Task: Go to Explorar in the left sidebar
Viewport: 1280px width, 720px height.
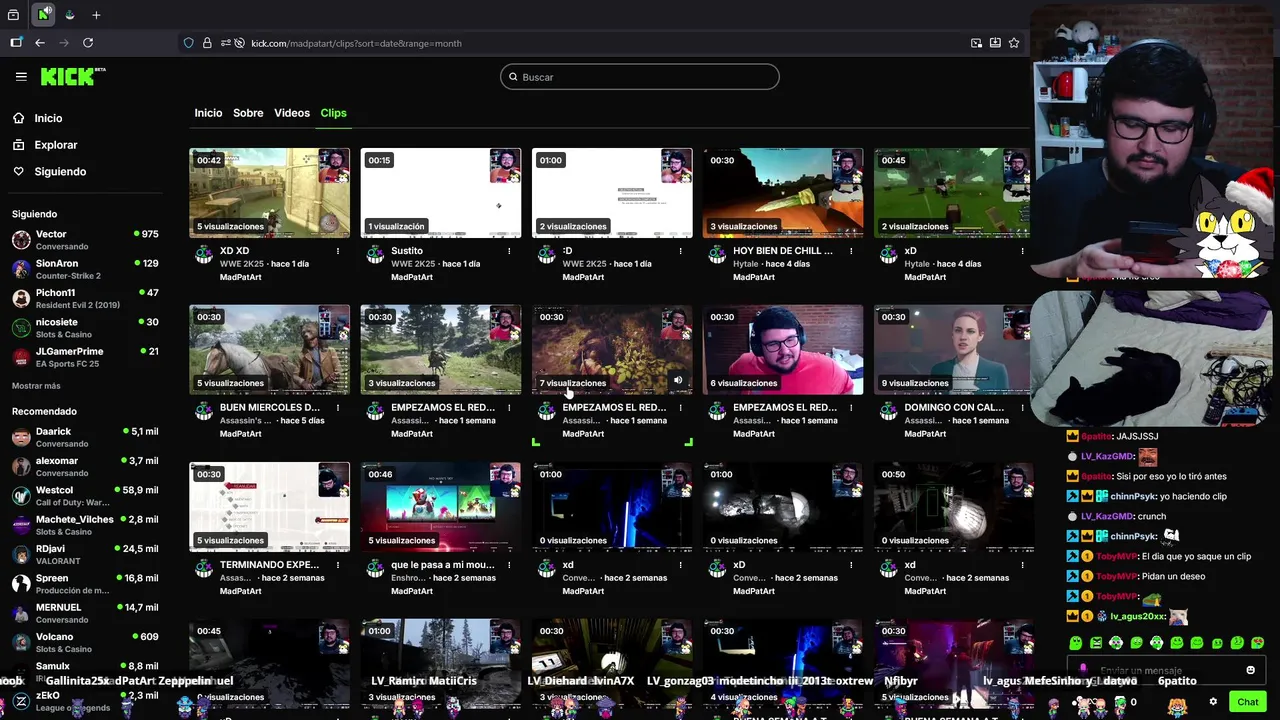Action: click(56, 145)
